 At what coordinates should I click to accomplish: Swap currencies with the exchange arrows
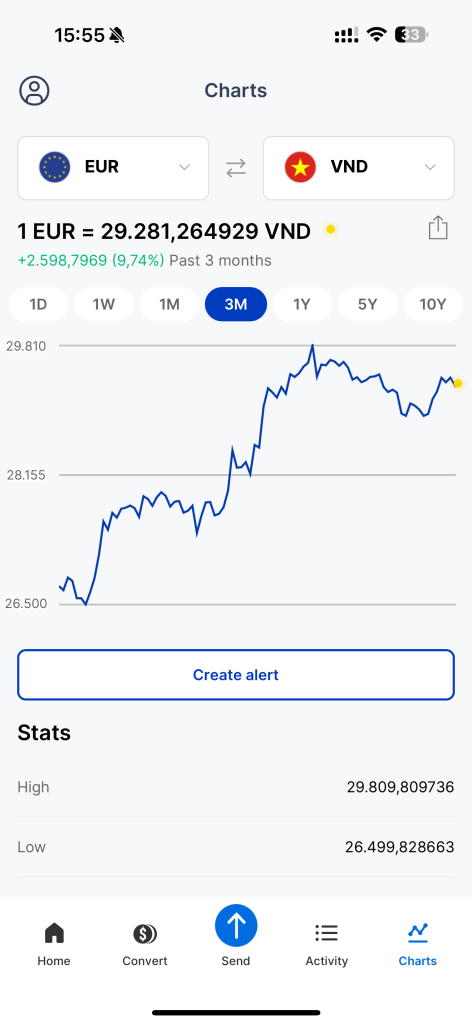[236, 168]
